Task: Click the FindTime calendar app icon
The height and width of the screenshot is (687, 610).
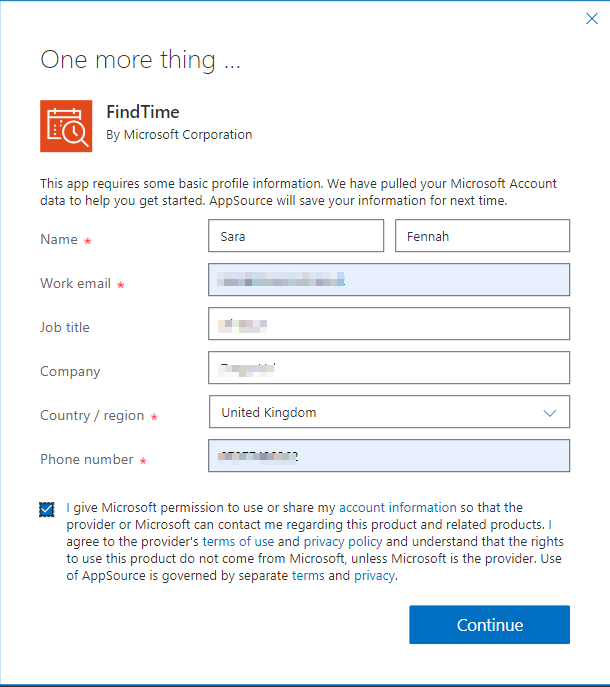Action: point(66,126)
